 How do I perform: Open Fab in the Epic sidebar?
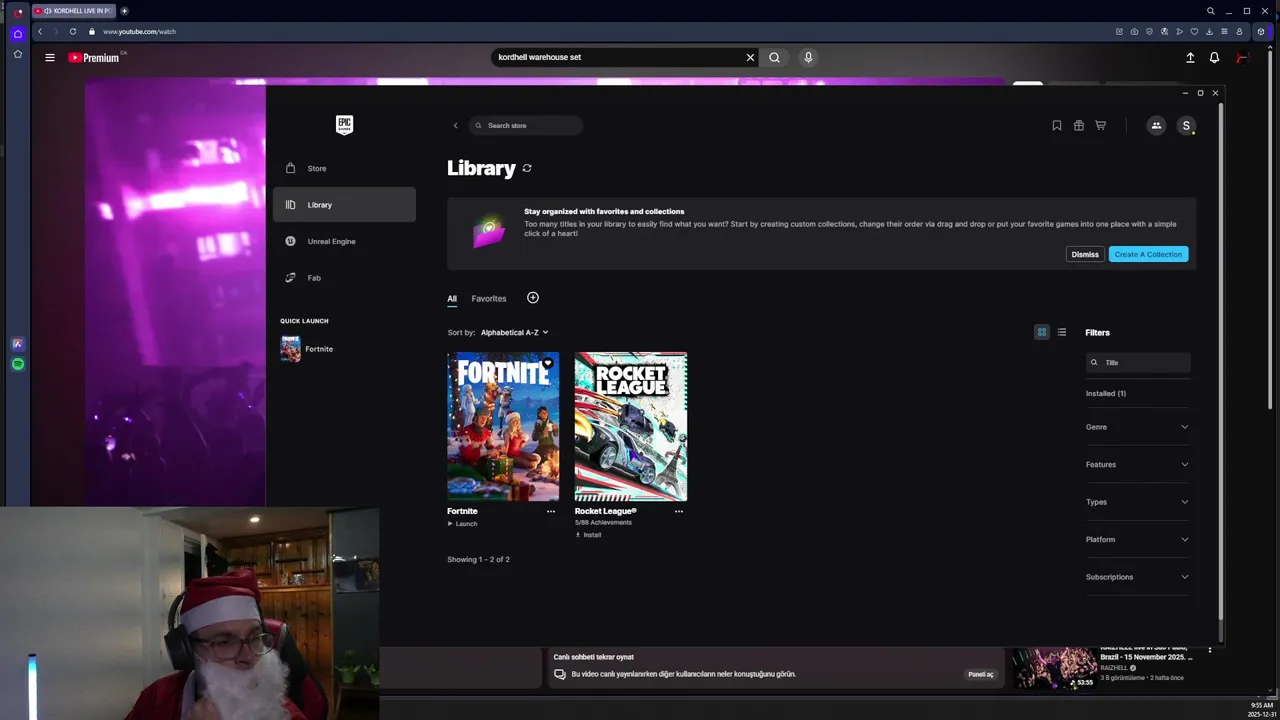click(344, 278)
